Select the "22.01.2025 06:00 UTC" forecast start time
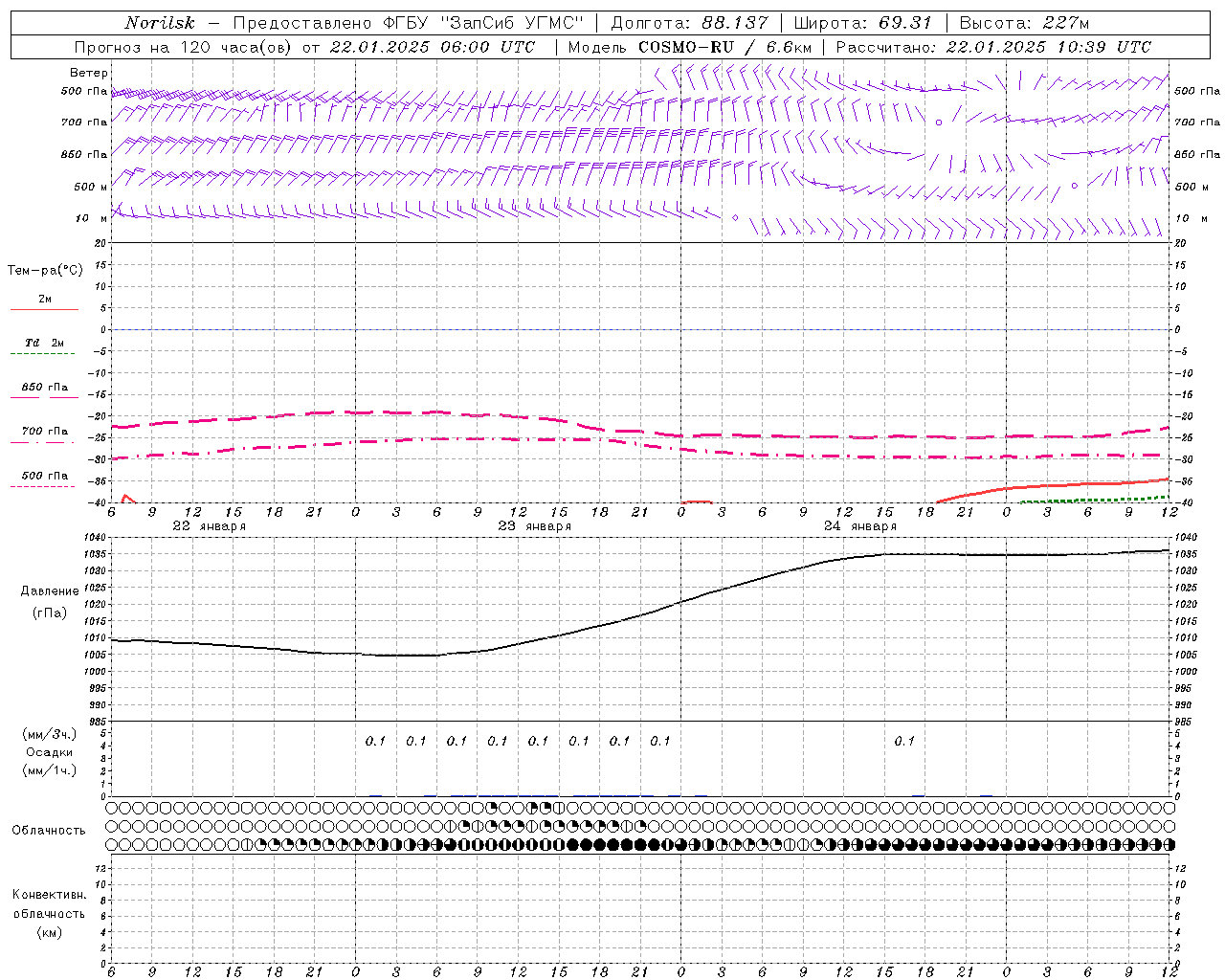This screenshot has height=980, width=1225. [x=432, y=47]
